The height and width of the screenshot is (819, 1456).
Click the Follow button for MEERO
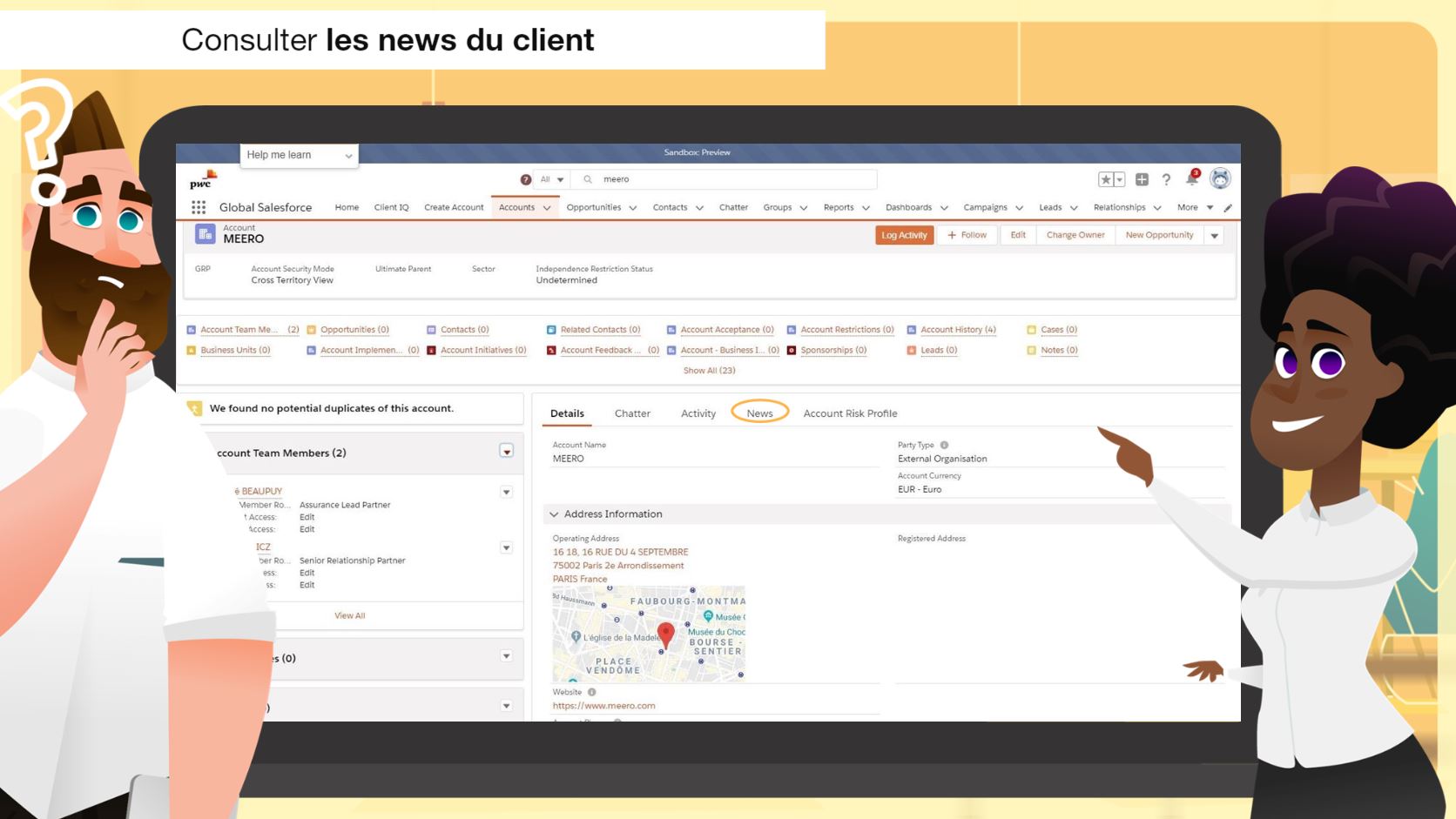(x=967, y=235)
